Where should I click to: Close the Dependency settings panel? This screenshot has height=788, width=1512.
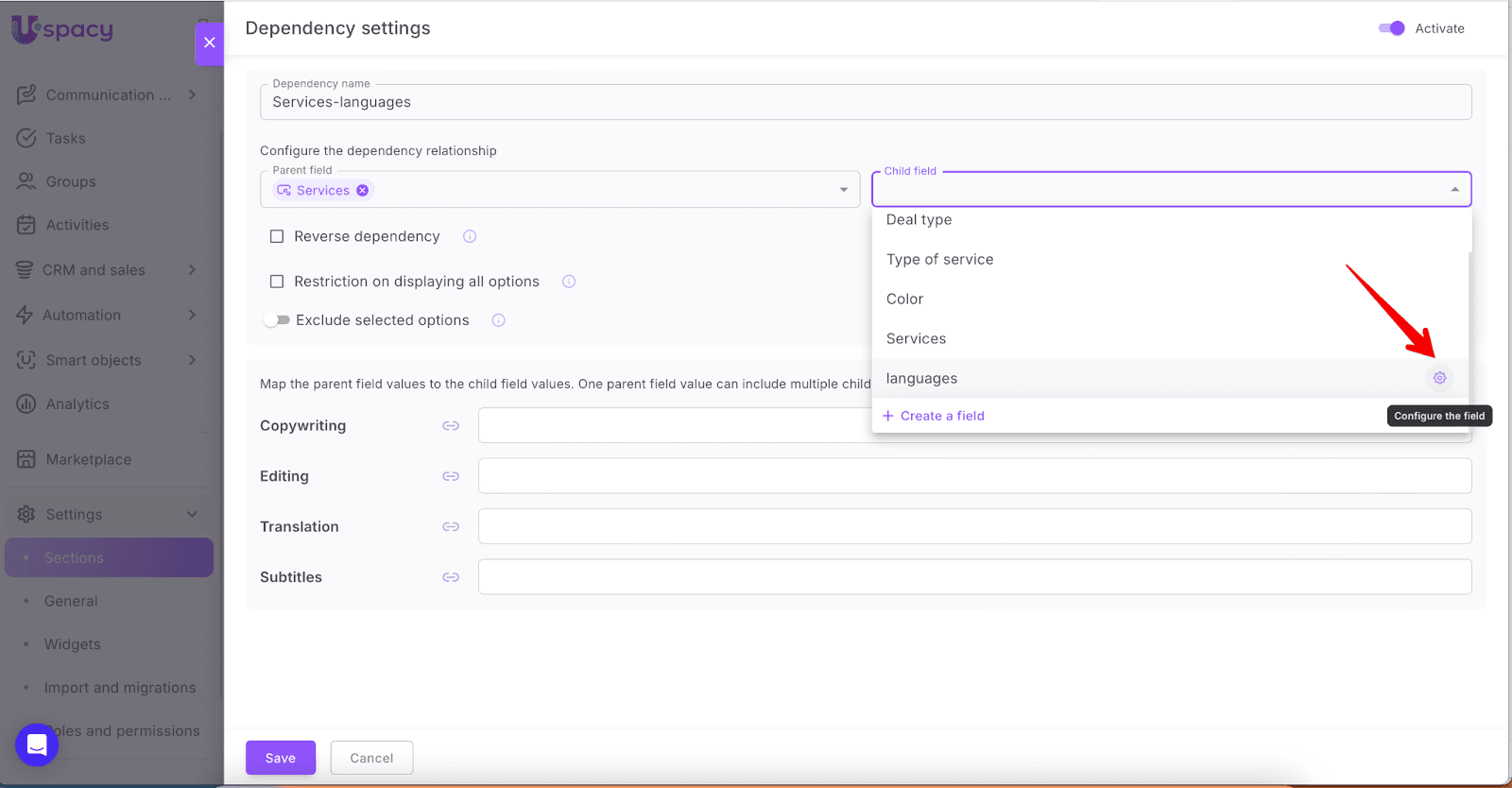(x=209, y=43)
